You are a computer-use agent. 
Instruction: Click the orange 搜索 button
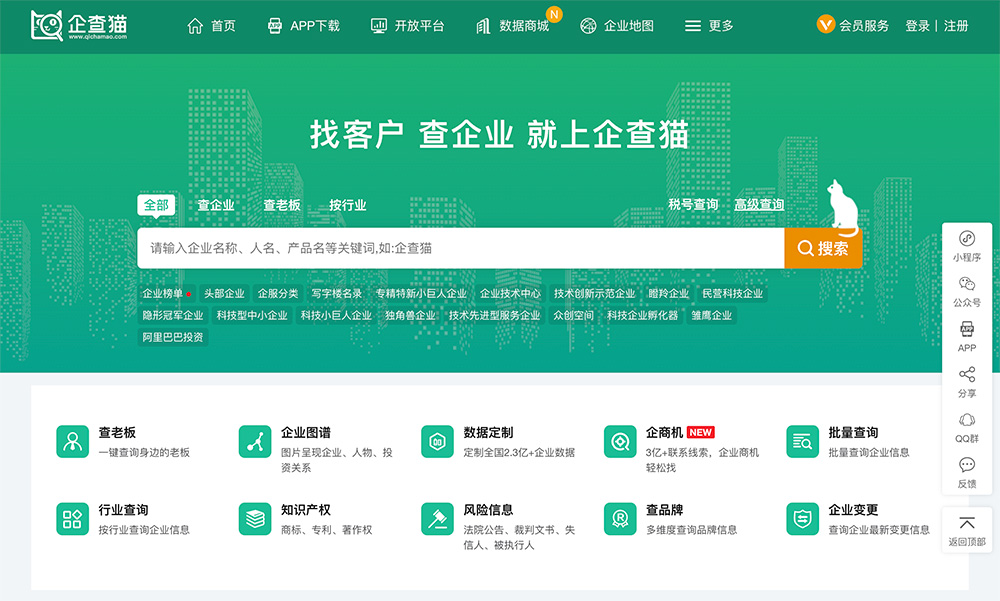[x=823, y=248]
